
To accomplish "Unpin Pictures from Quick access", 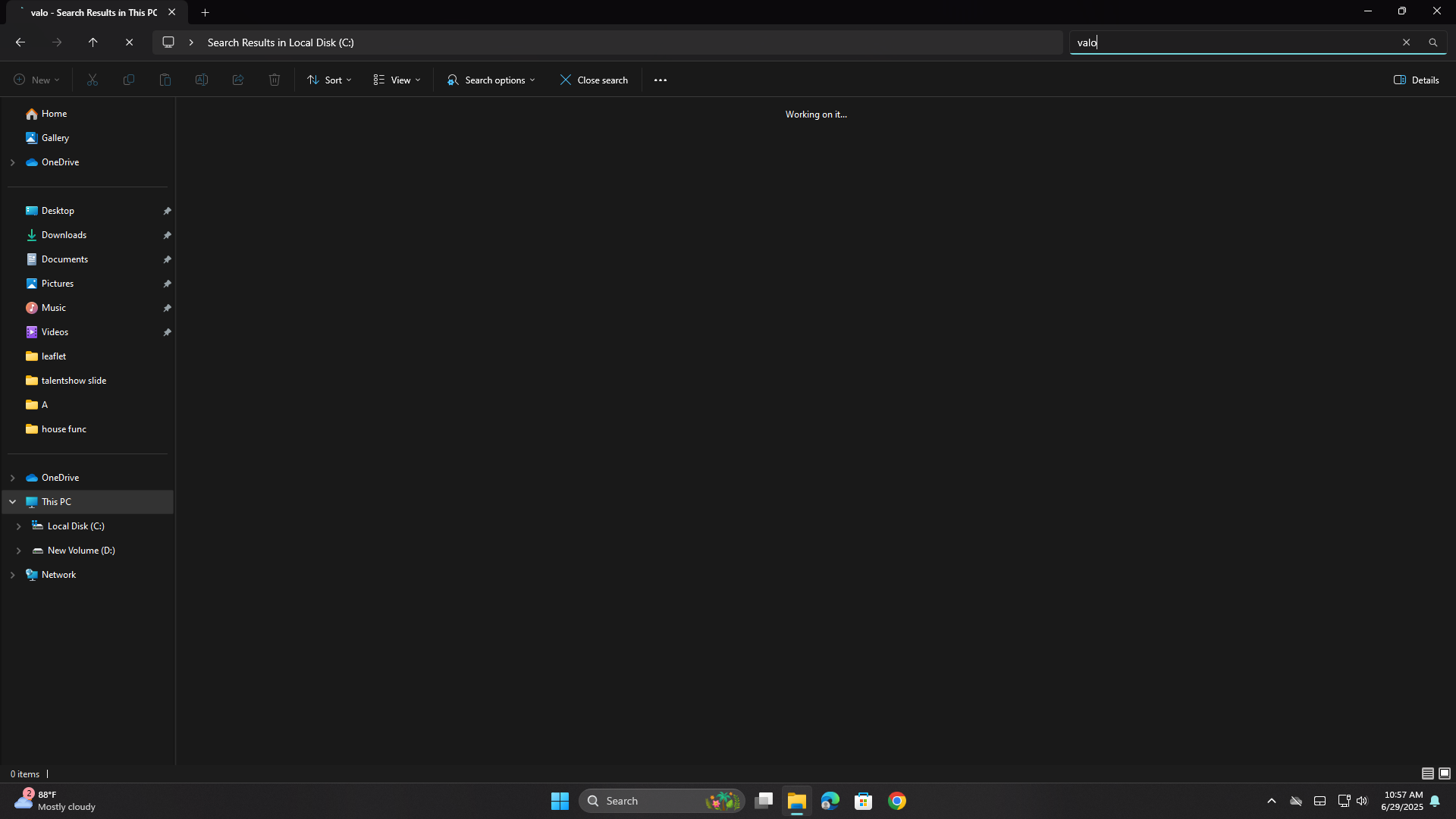I will [x=167, y=284].
